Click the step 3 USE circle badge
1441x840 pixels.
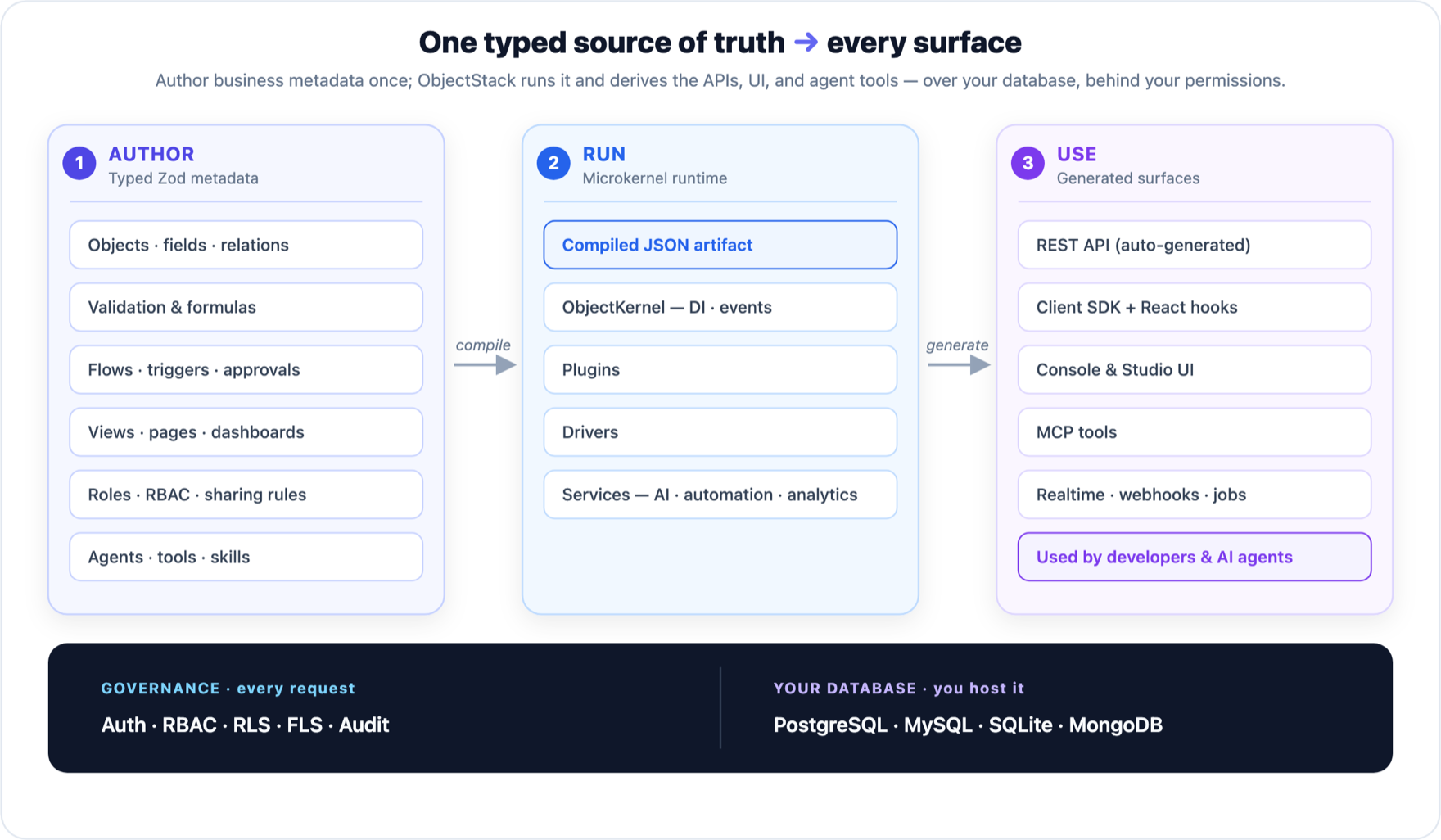(x=1028, y=163)
